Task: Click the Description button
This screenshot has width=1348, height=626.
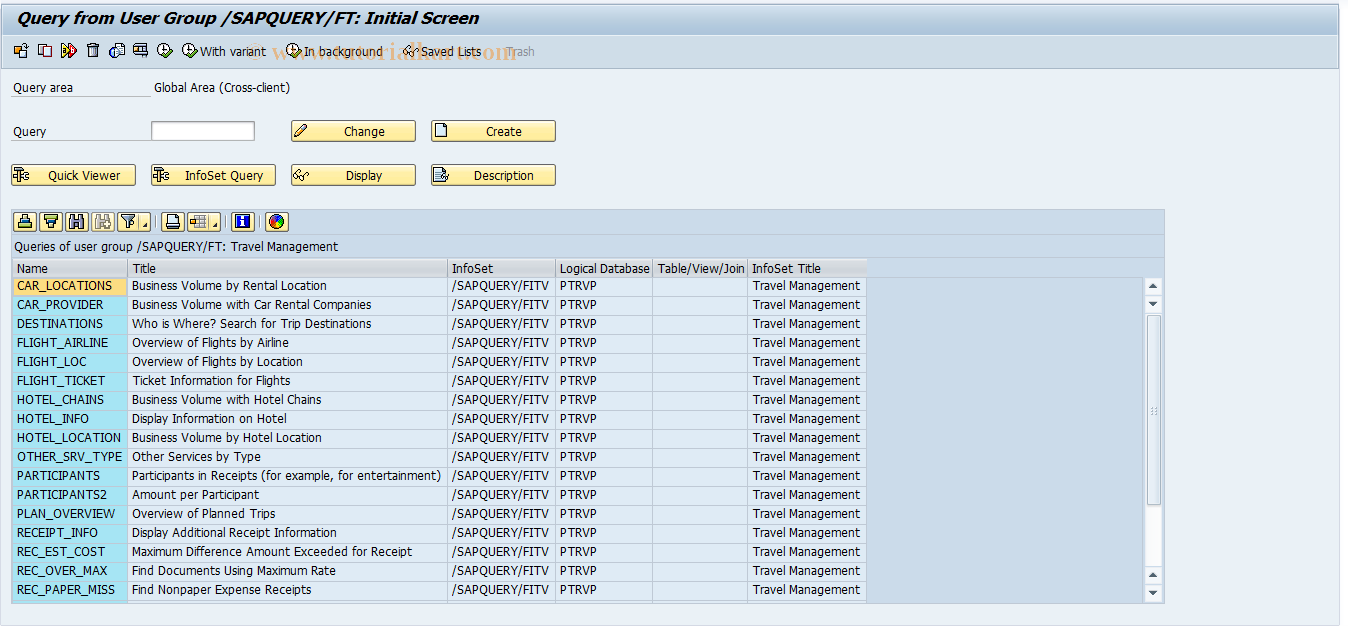Action: tap(493, 175)
